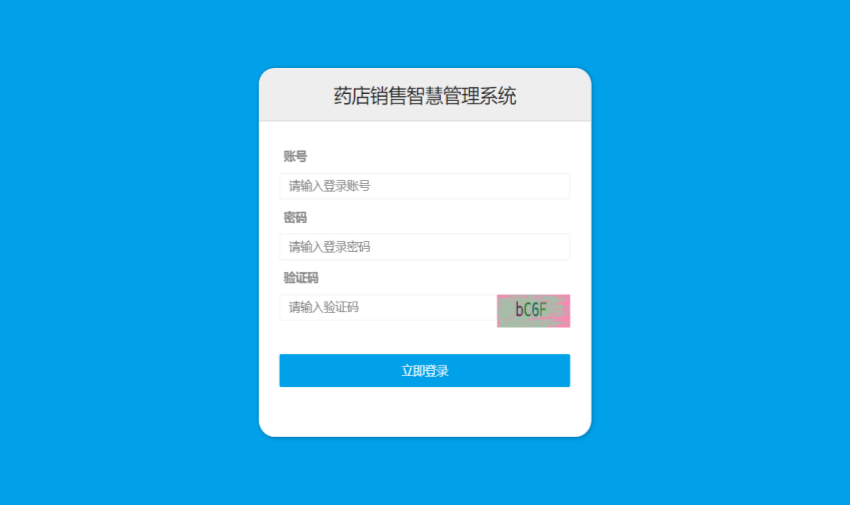
Task: Click the 密码 field label
Action: [x=295, y=218]
